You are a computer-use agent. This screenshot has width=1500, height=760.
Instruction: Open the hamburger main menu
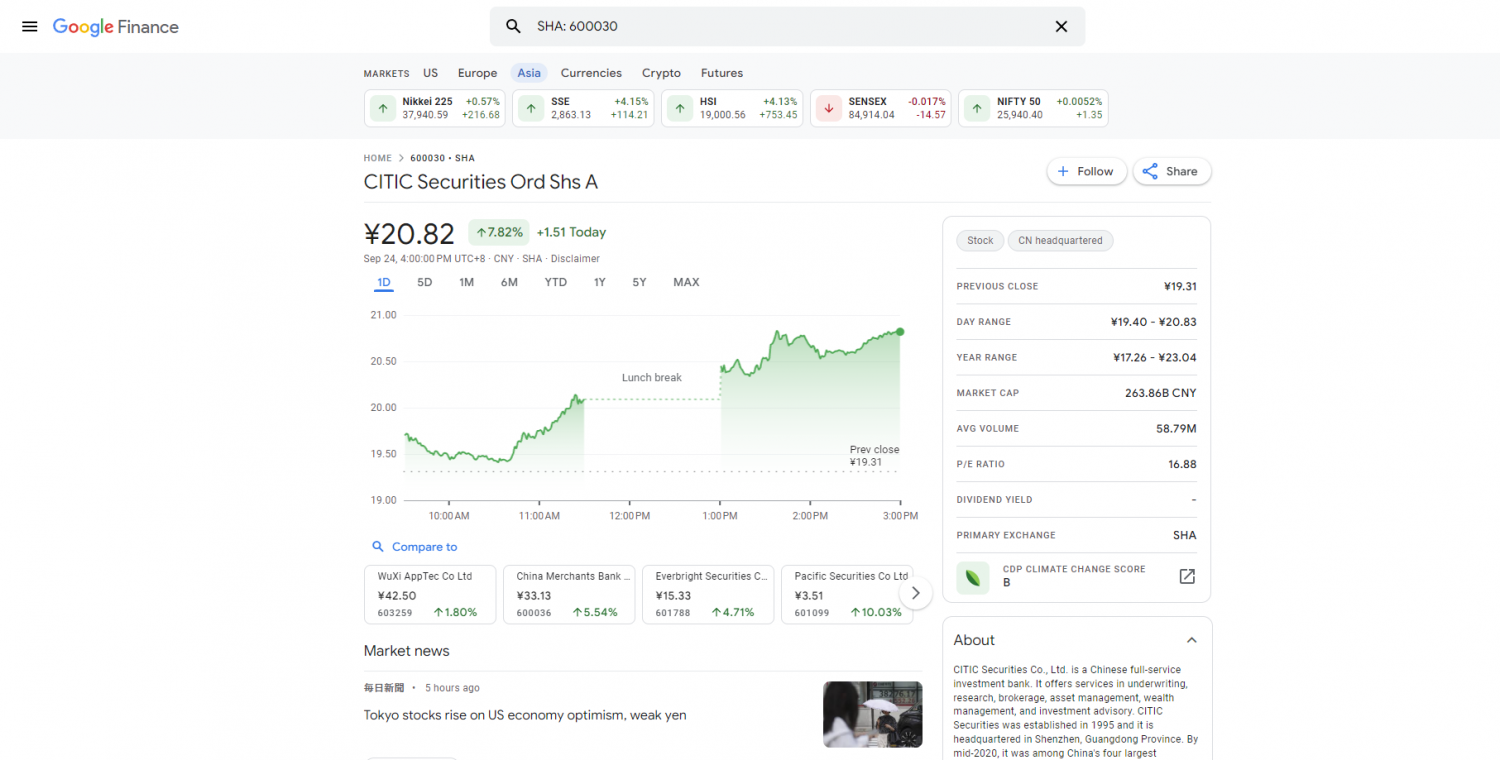point(30,27)
